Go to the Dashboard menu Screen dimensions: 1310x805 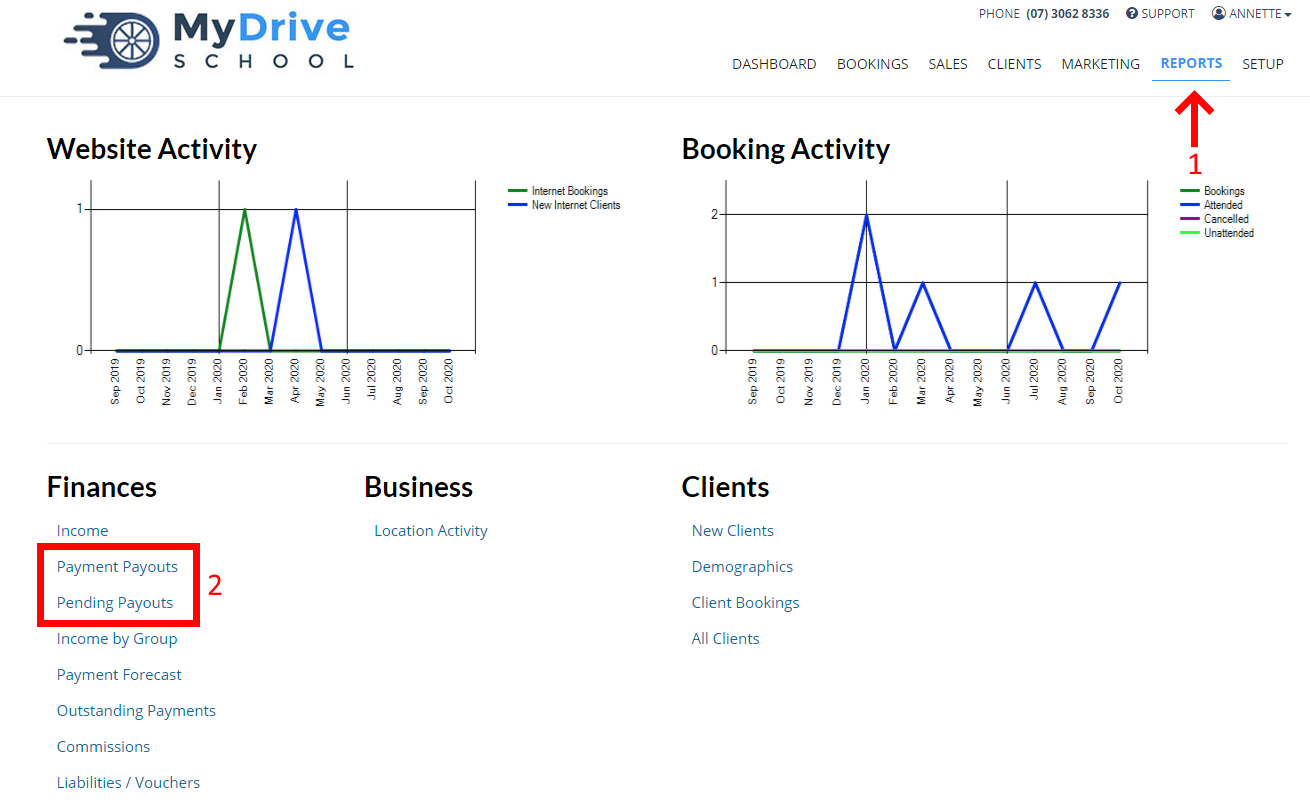coord(774,64)
